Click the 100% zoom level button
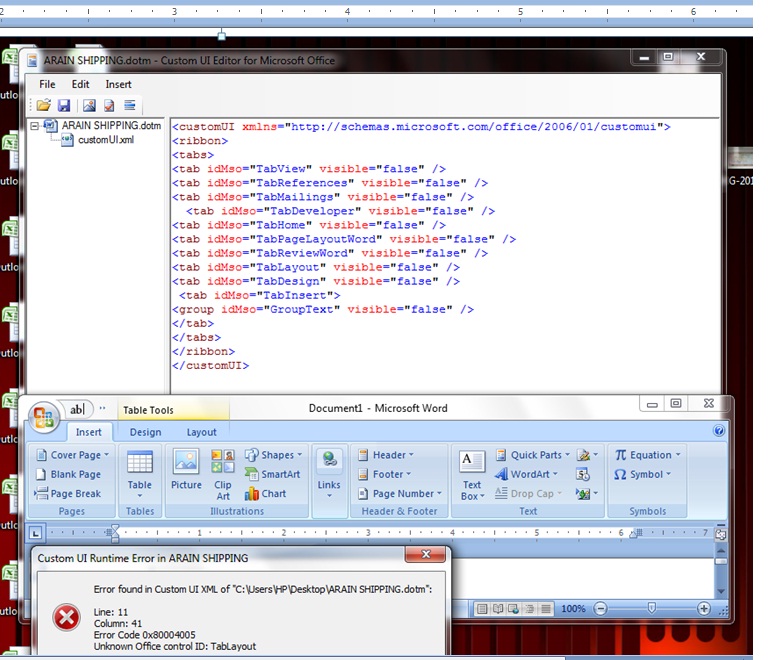Image resolution: width=768 pixels, height=660 pixels. tap(573, 609)
